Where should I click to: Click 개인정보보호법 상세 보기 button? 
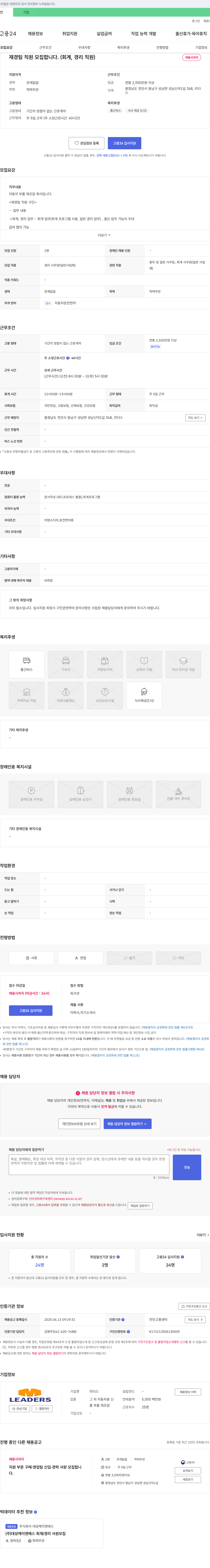click(79, 1124)
